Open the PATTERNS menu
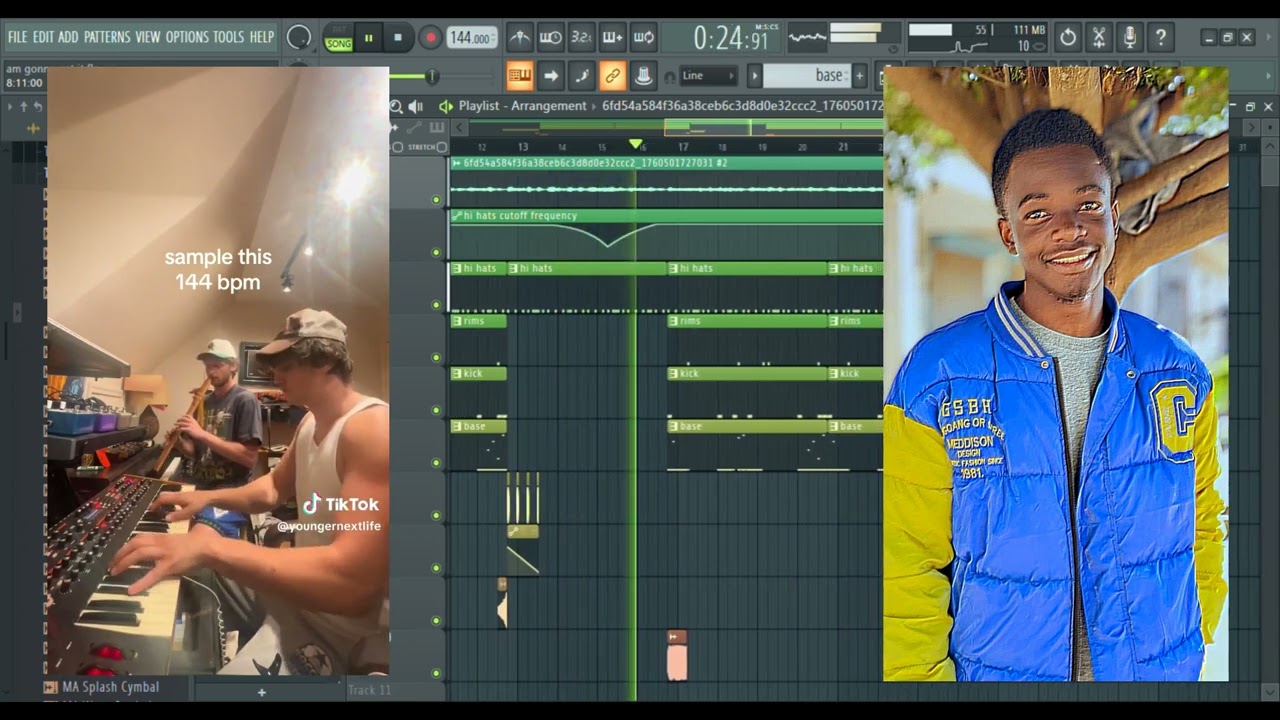1280x720 pixels. (107, 37)
